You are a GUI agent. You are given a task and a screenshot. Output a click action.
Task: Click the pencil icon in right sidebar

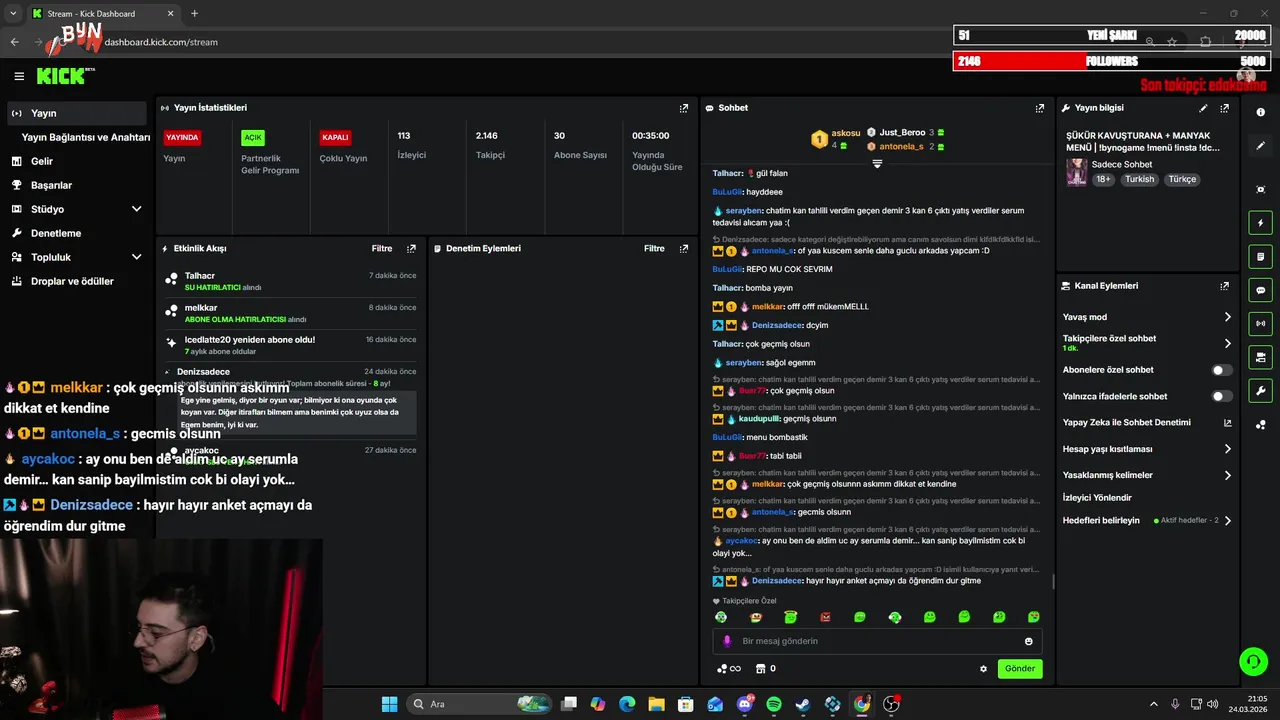(1261, 146)
